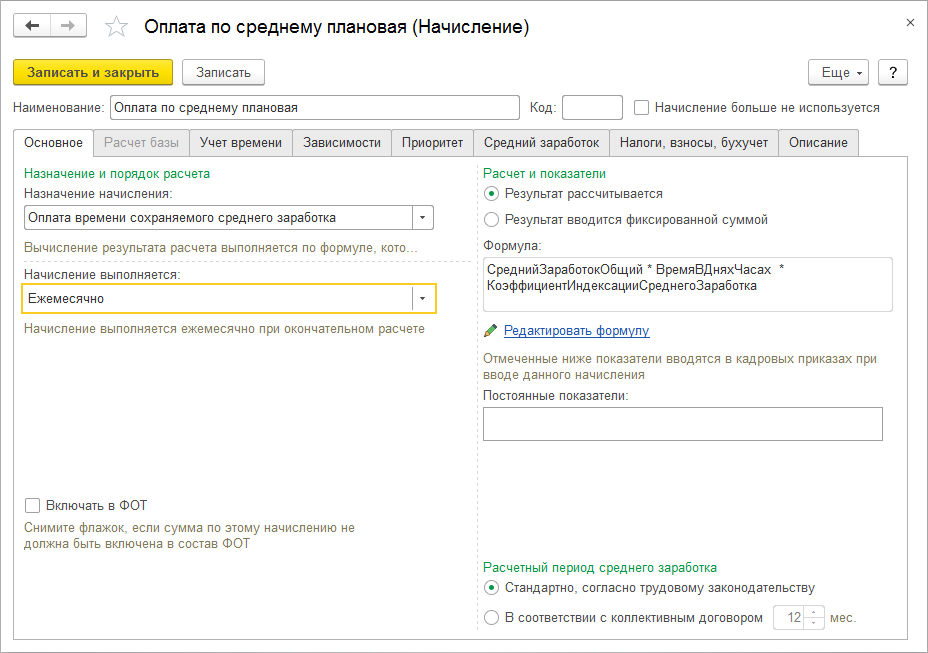The width and height of the screenshot is (928, 653).
Task: Open the "Начисление выполняется" dropdown arrow
Action: tap(424, 298)
